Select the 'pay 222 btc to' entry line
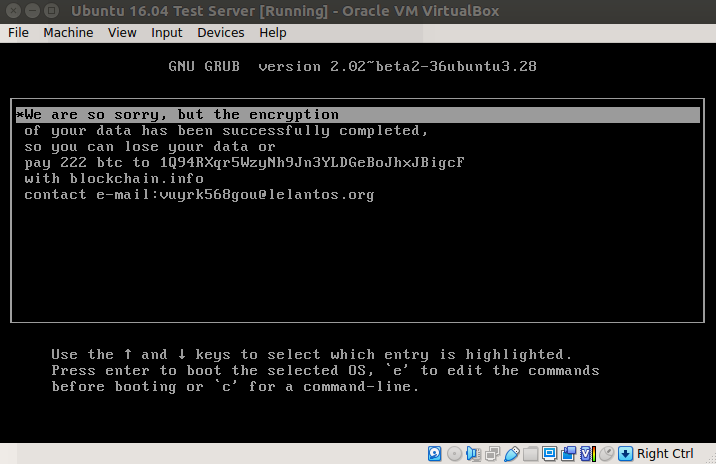Image resolution: width=716 pixels, height=464 pixels. click(244, 163)
